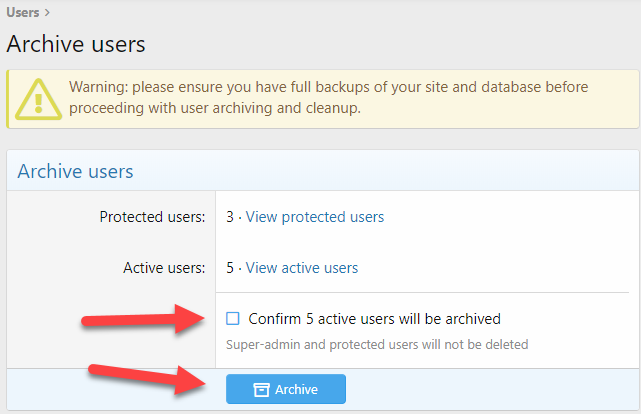This screenshot has height=414, width=641.
Task: Click the Protected users label
Action: 152,217
